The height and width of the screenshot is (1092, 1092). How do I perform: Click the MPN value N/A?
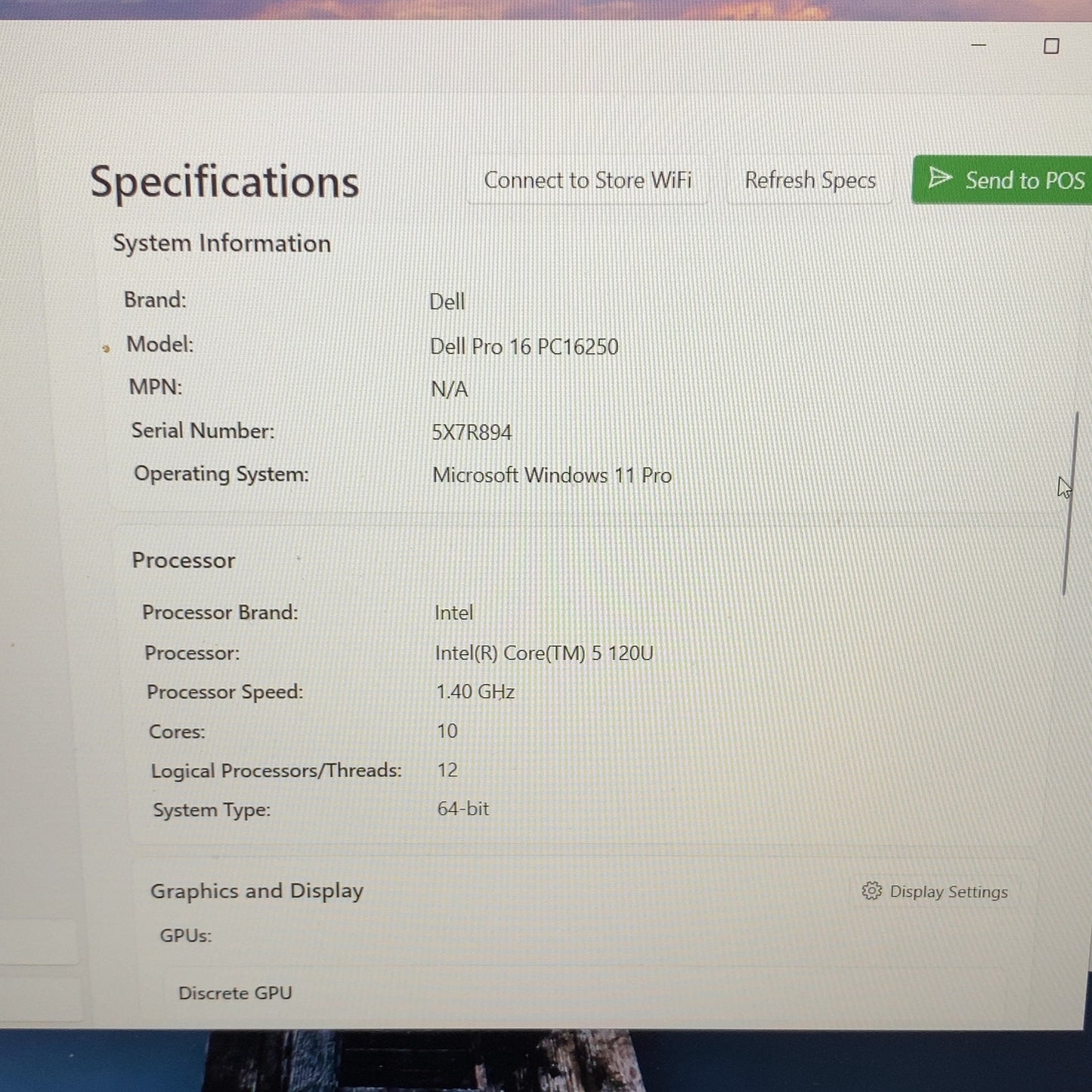tap(449, 389)
